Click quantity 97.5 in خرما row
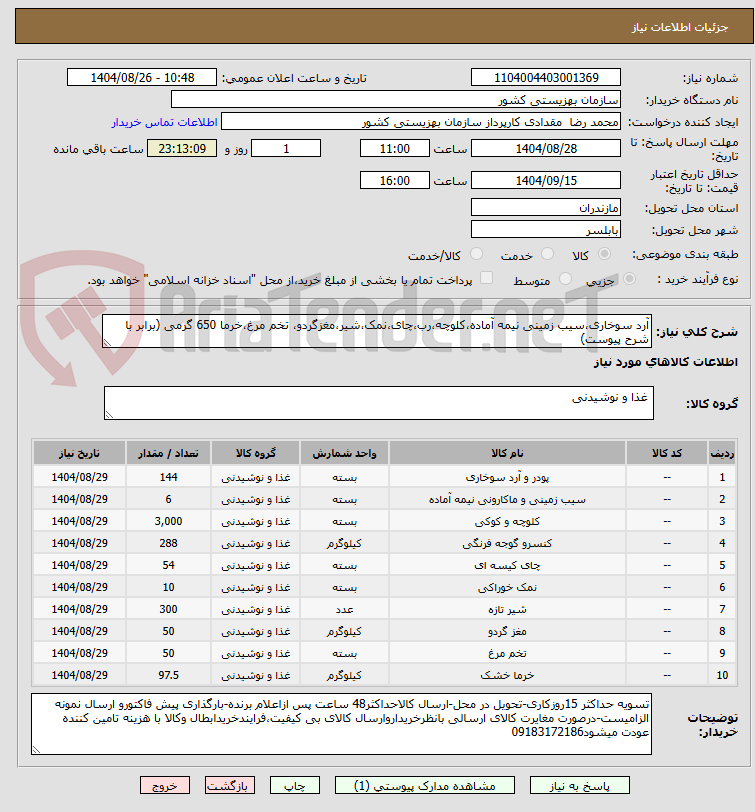The height and width of the screenshot is (812, 755). (168, 676)
